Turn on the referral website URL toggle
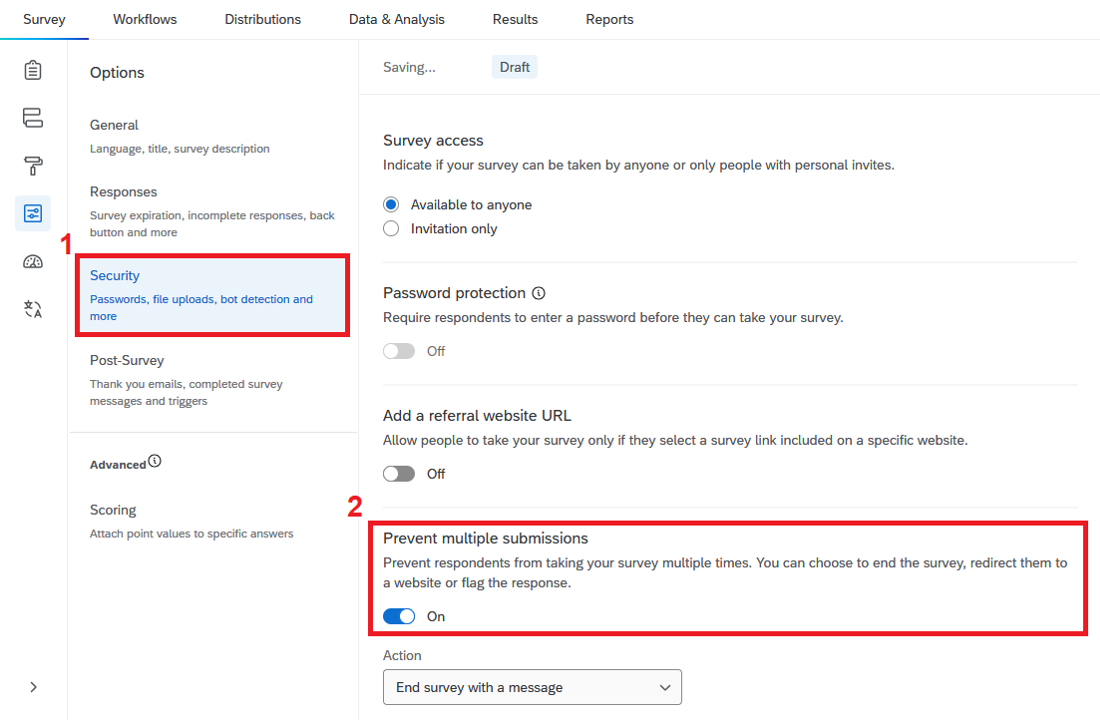The image size is (1100, 720). (x=399, y=474)
